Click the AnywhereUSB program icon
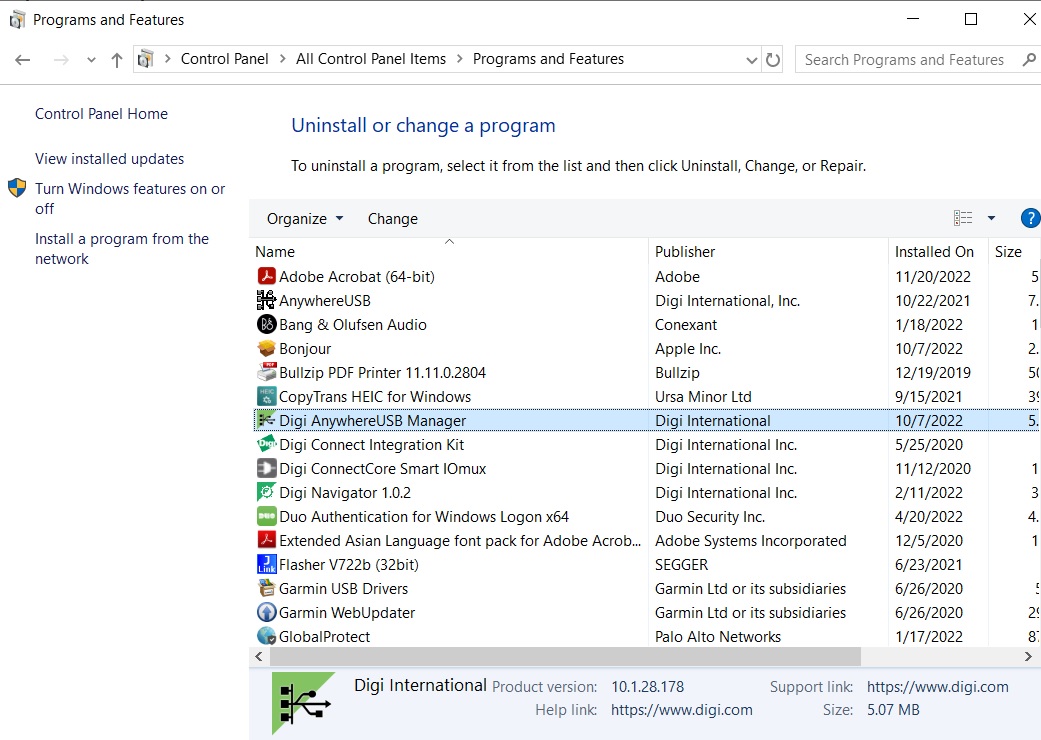The image size is (1041, 740). (x=266, y=300)
